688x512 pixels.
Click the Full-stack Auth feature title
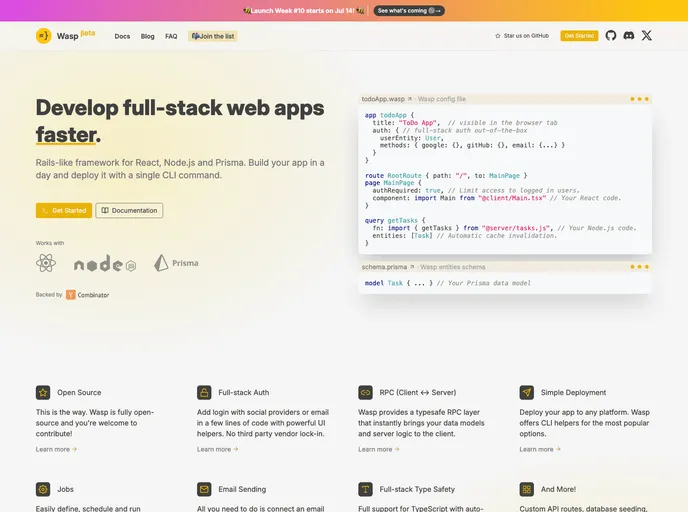244,393
